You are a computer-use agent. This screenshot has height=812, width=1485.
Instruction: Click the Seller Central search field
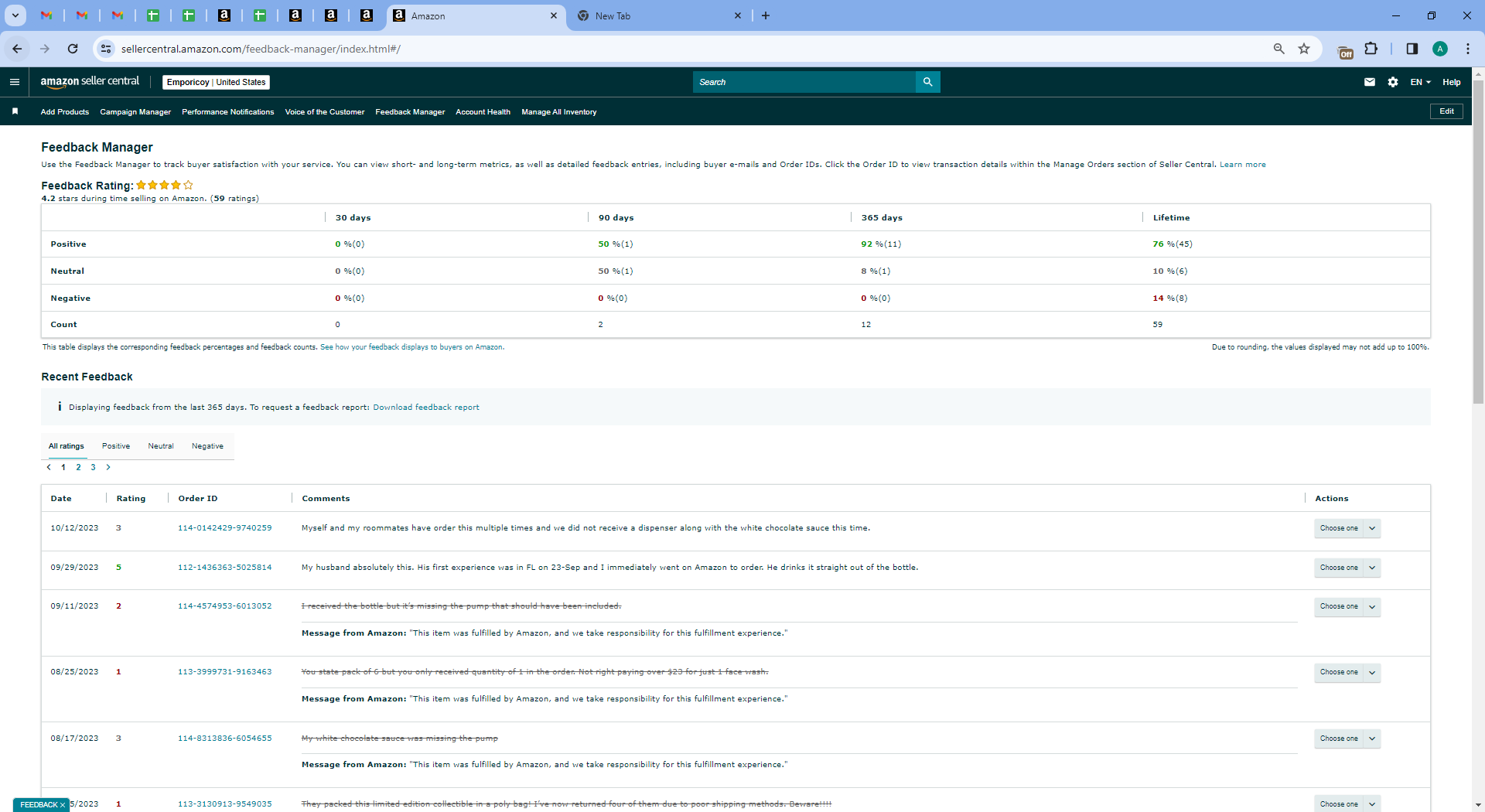tap(804, 82)
